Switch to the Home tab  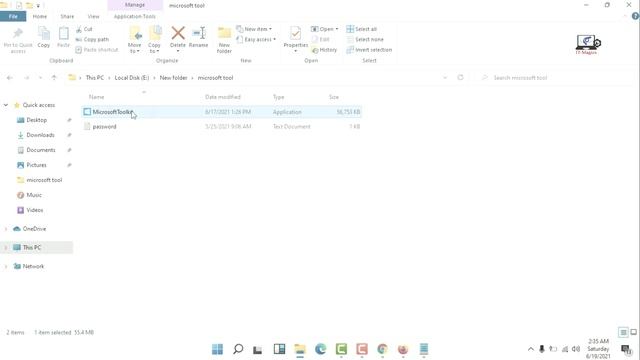click(40, 16)
